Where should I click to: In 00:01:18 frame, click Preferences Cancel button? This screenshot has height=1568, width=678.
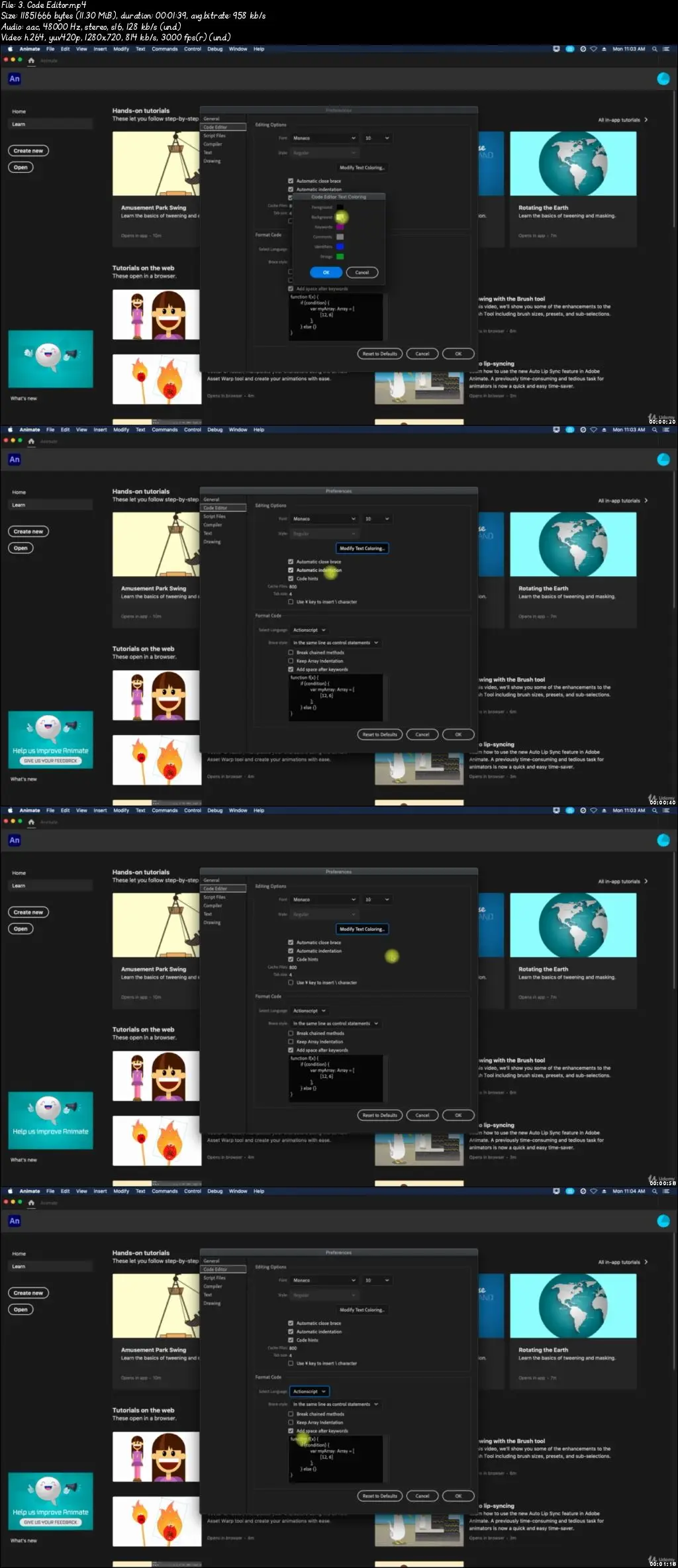[x=422, y=1496]
